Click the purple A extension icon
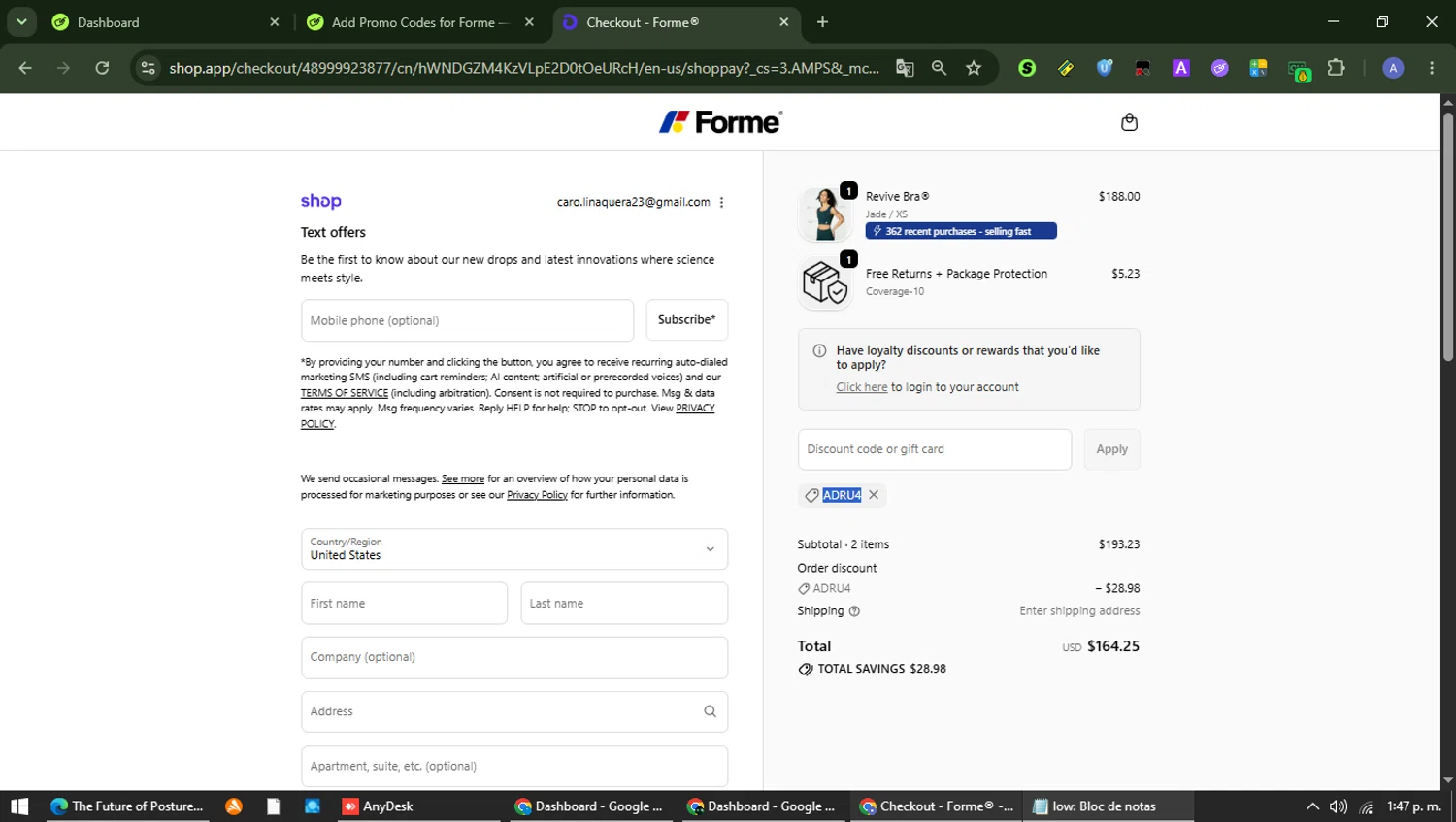The image size is (1456, 822). (x=1181, y=68)
